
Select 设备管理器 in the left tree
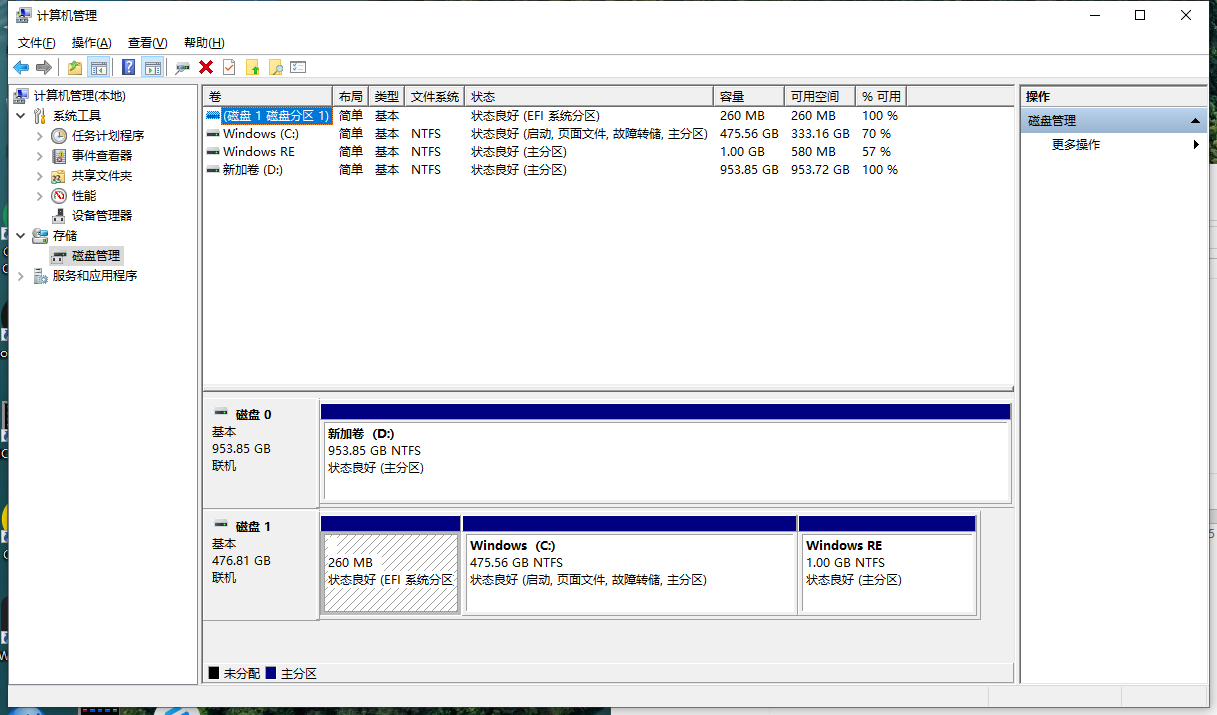click(101, 216)
